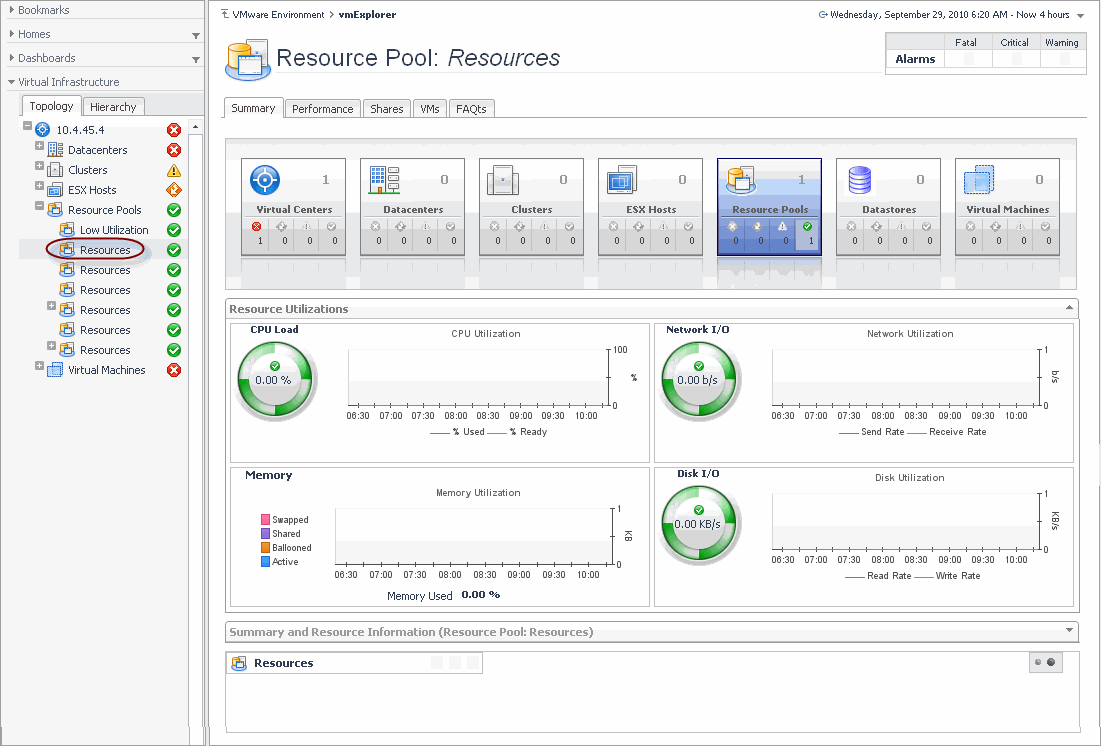The width and height of the screenshot is (1101, 746).
Task: Click the Virtual Centers tile icon
Action: [264, 181]
